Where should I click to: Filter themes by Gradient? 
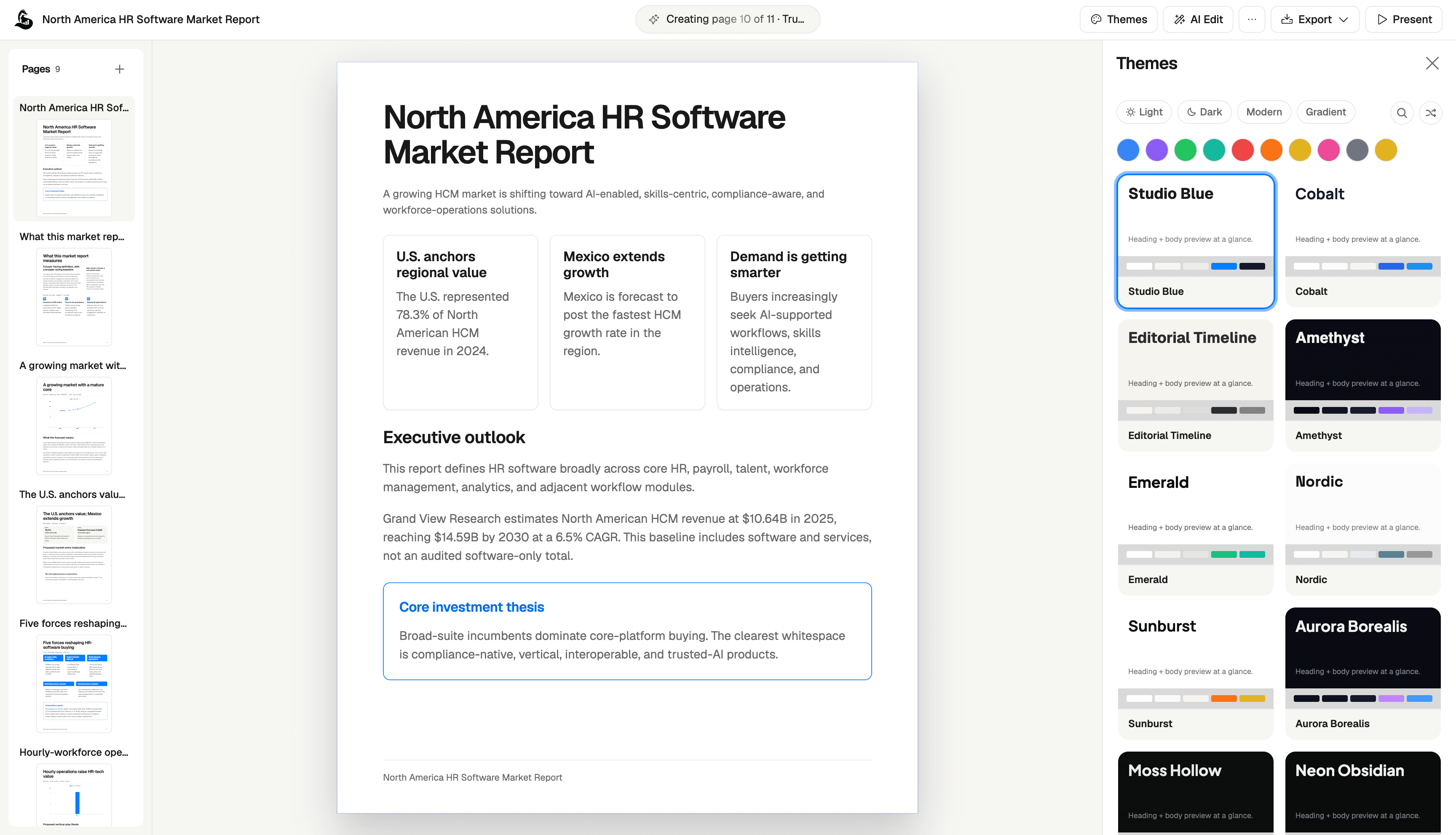[x=1325, y=112]
